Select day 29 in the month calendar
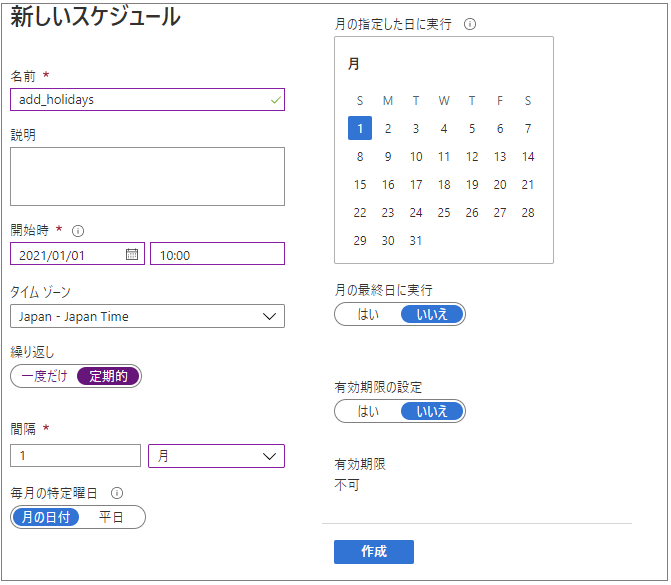Screen dimensions: 671x585 tap(360, 241)
